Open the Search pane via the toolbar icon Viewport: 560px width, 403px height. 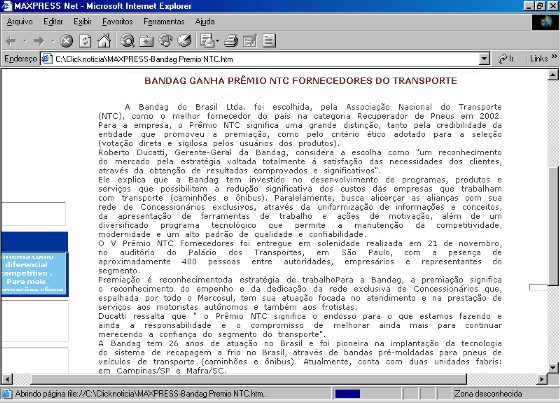127,41
